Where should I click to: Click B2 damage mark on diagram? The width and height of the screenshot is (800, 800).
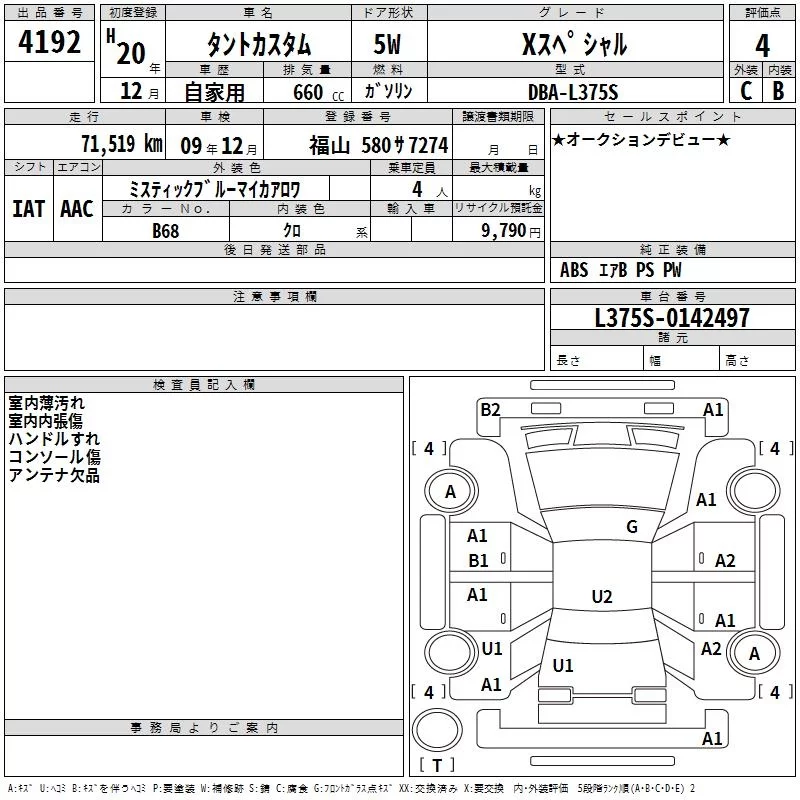[x=490, y=409]
